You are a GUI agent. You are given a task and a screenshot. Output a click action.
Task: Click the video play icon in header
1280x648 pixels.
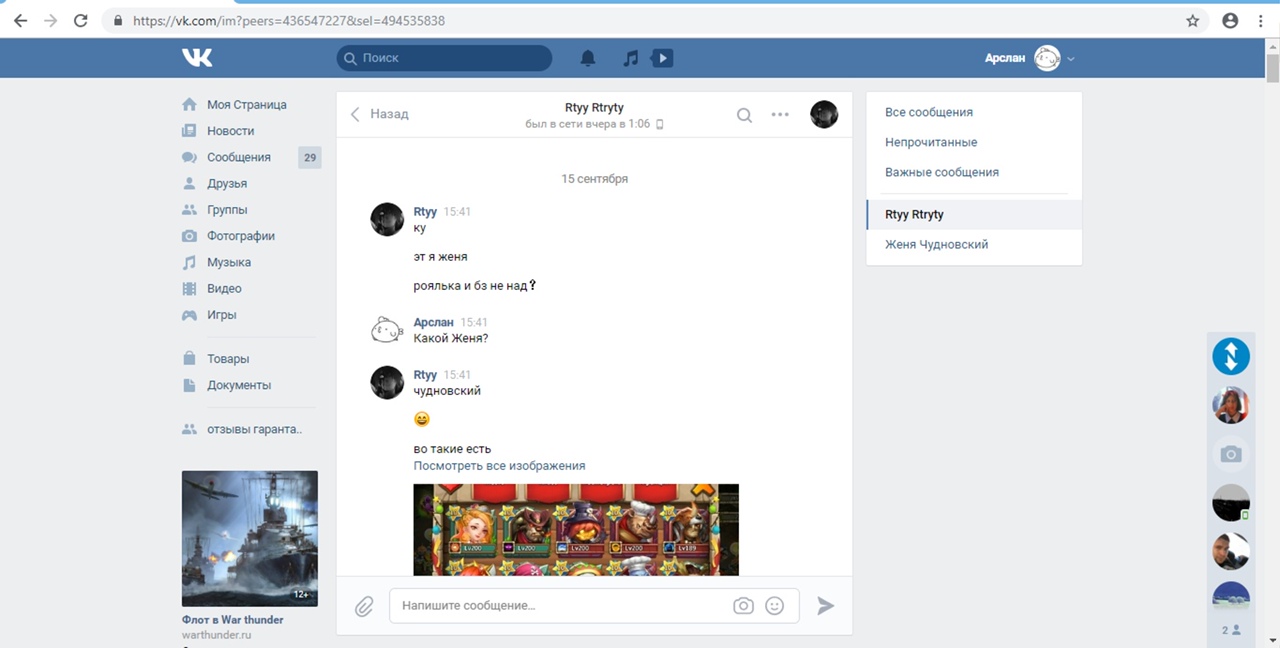[x=662, y=58]
